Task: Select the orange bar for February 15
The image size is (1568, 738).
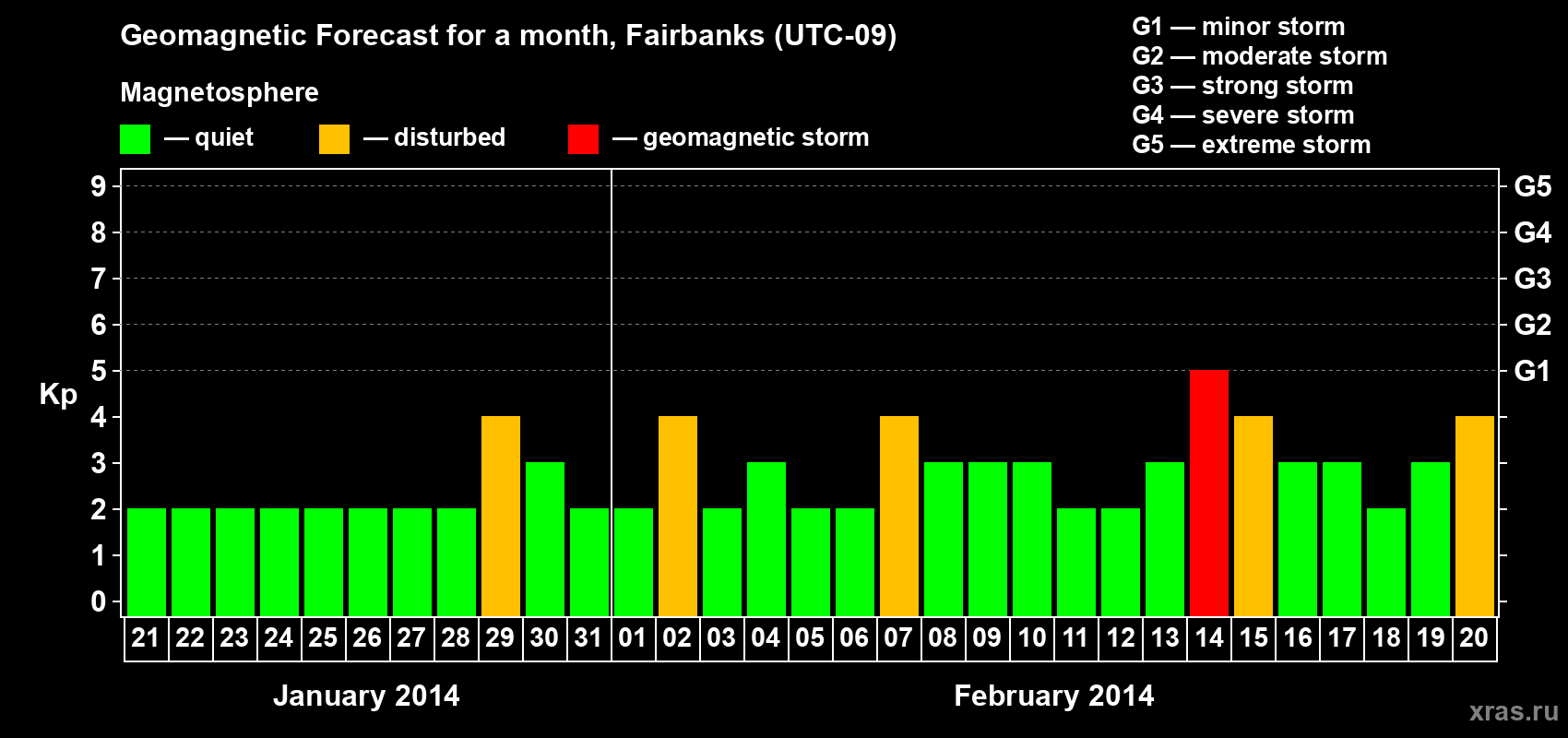Action: (1253, 516)
